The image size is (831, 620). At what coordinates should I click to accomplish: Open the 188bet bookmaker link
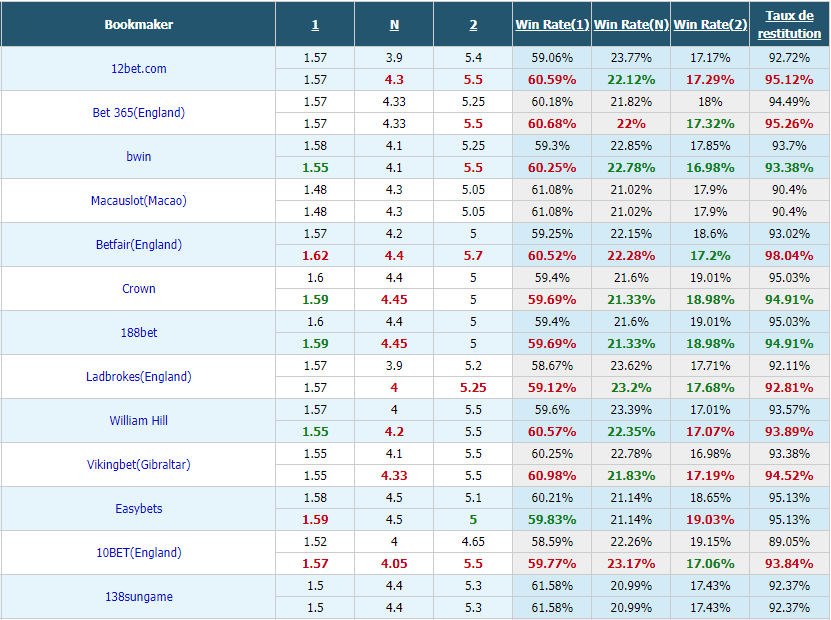click(x=138, y=332)
